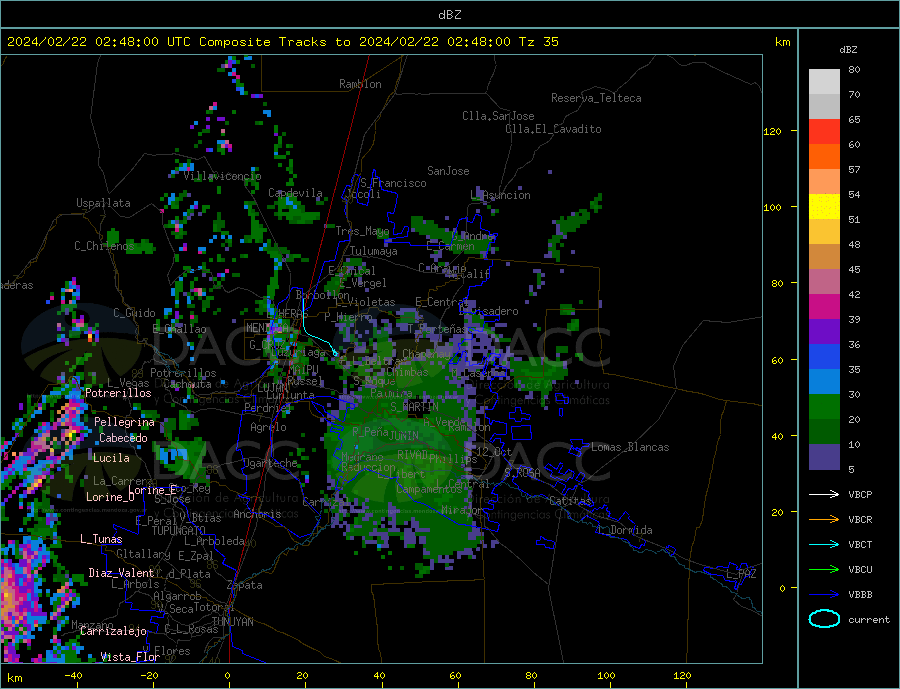
Task: Click the 'L_Asuncion' map label
Action: (501, 195)
